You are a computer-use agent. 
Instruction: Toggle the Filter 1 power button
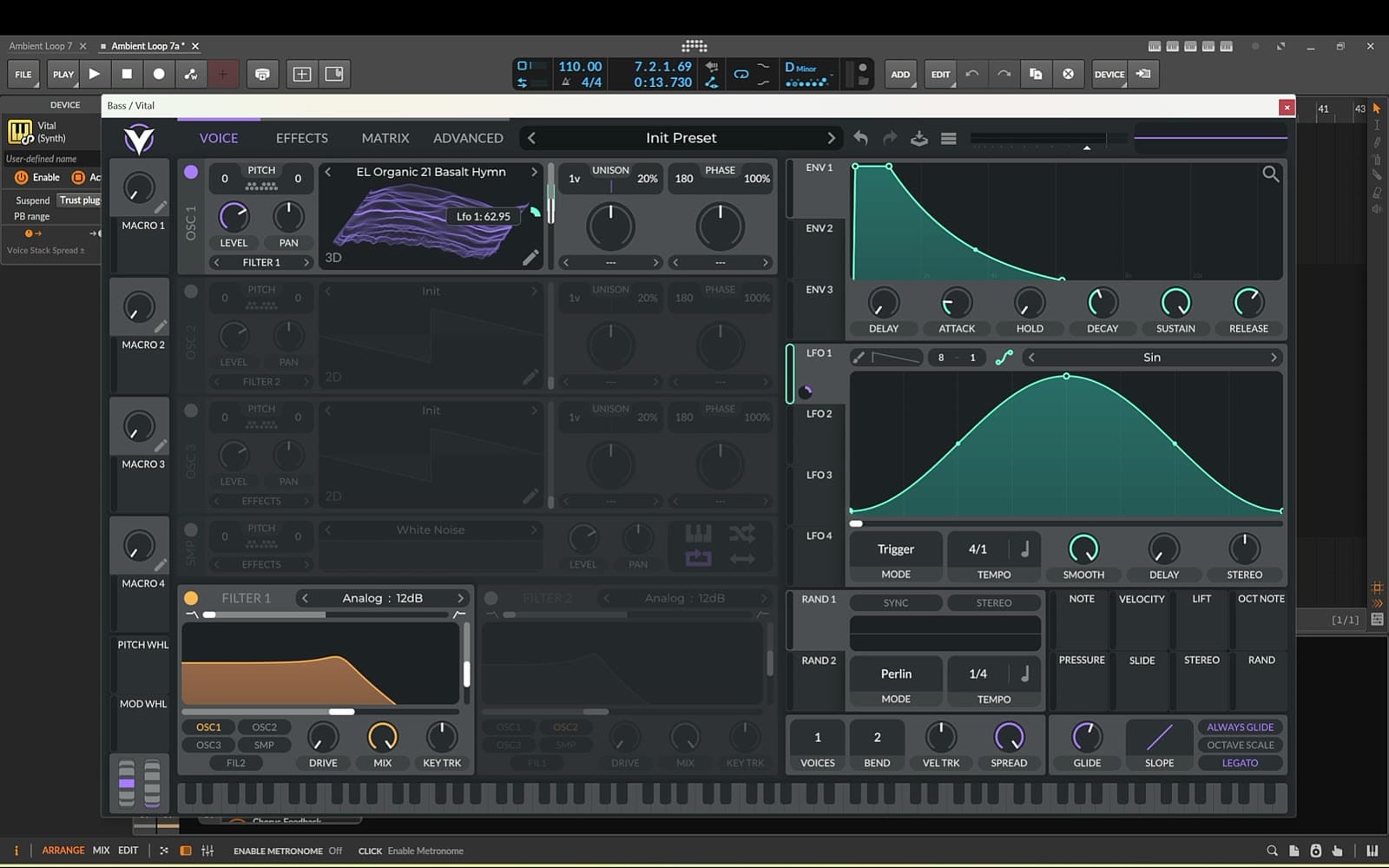tap(191, 598)
